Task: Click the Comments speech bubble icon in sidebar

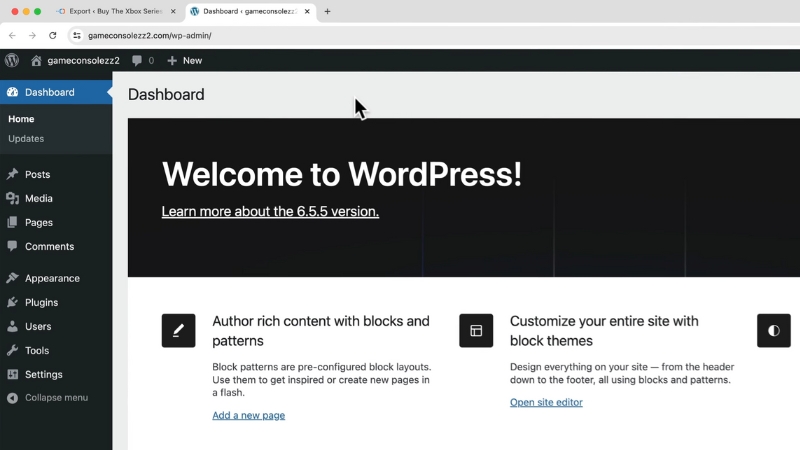Action: [x=12, y=246]
